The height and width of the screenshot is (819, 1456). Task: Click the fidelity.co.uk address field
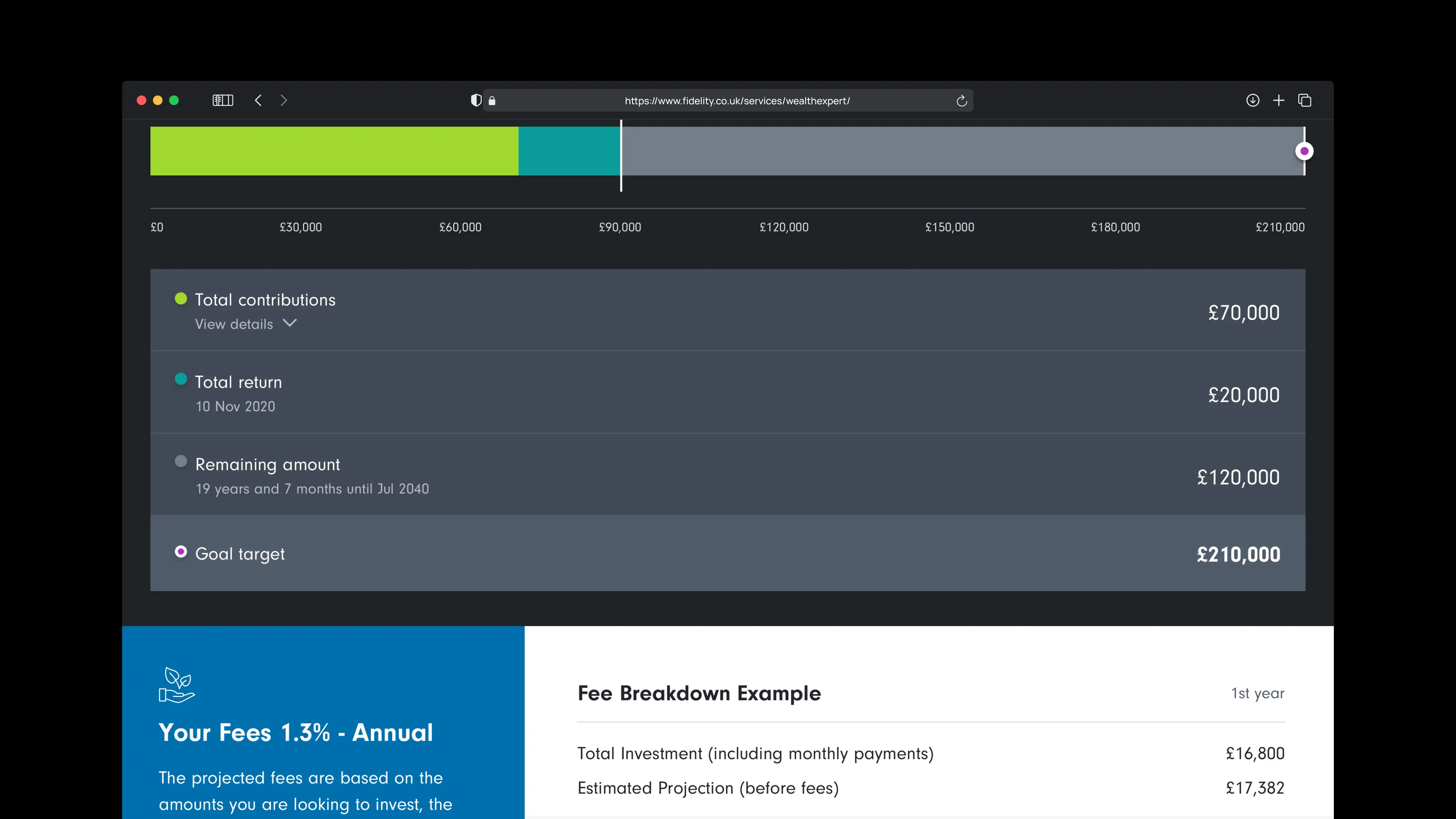point(728,101)
